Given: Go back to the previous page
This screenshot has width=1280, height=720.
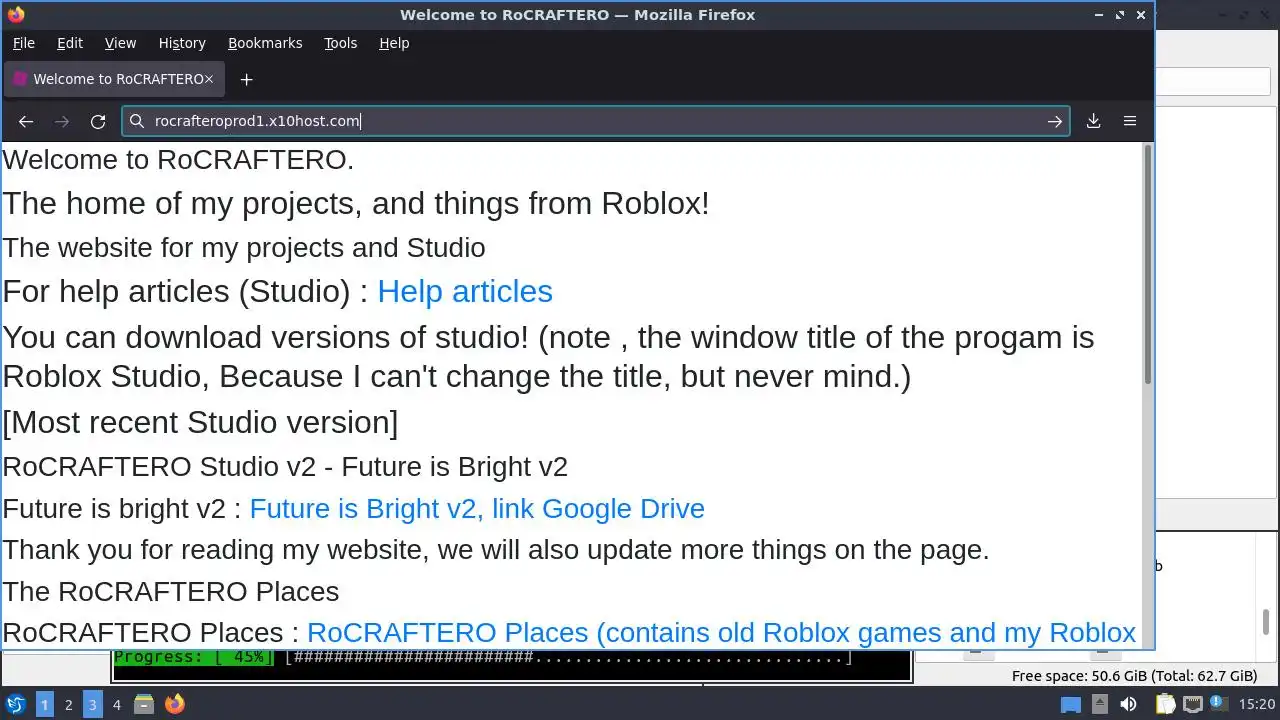Looking at the screenshot, I should [x=26, y=121].
